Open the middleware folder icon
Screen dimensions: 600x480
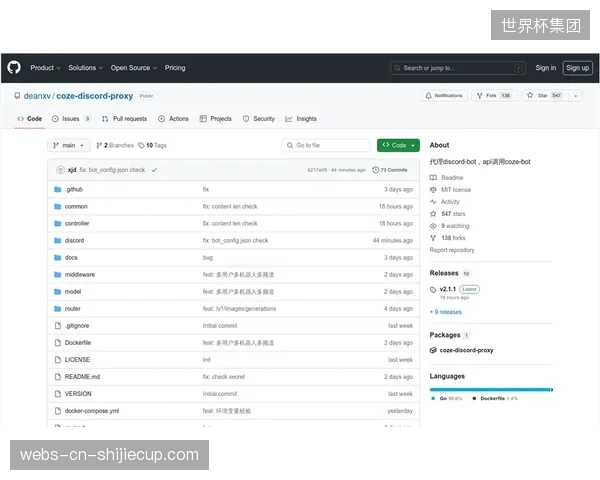[58, 274]
